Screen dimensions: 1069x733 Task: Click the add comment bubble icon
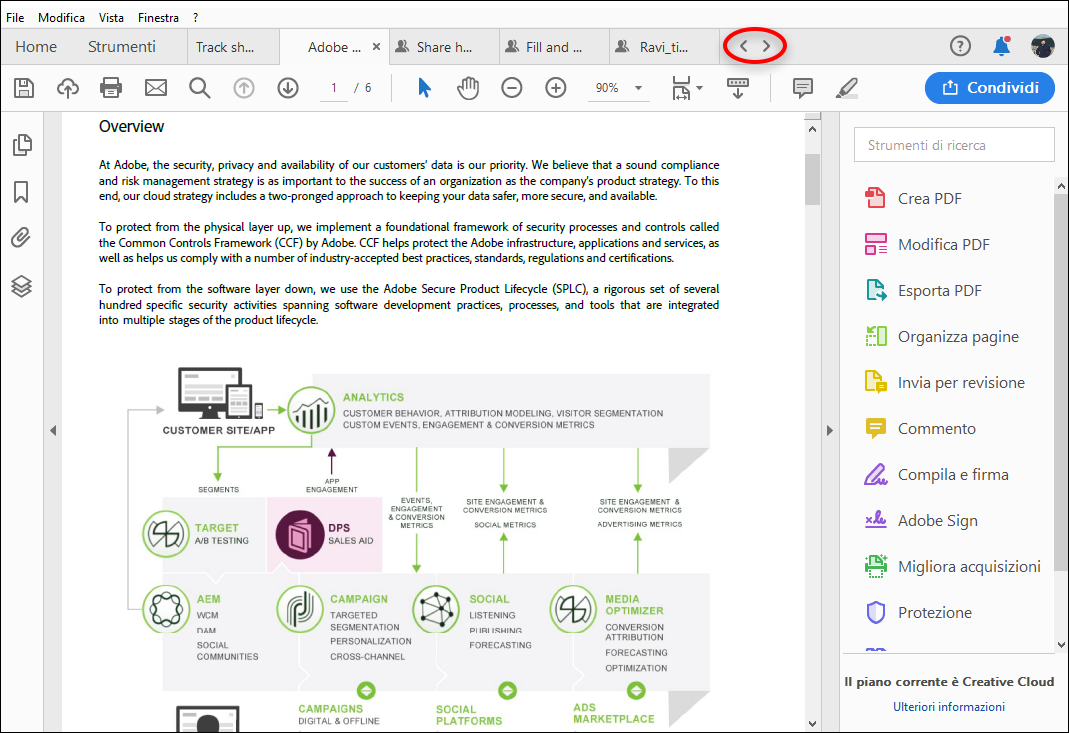pos(802,88)
